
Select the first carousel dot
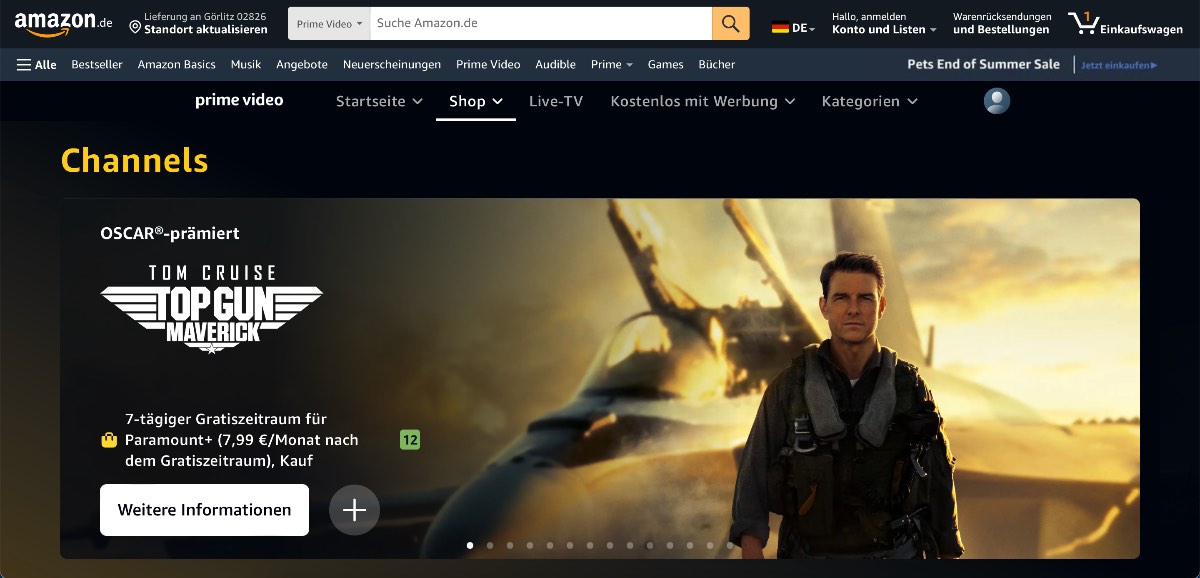pyautogui.click(x=470, y=545)
